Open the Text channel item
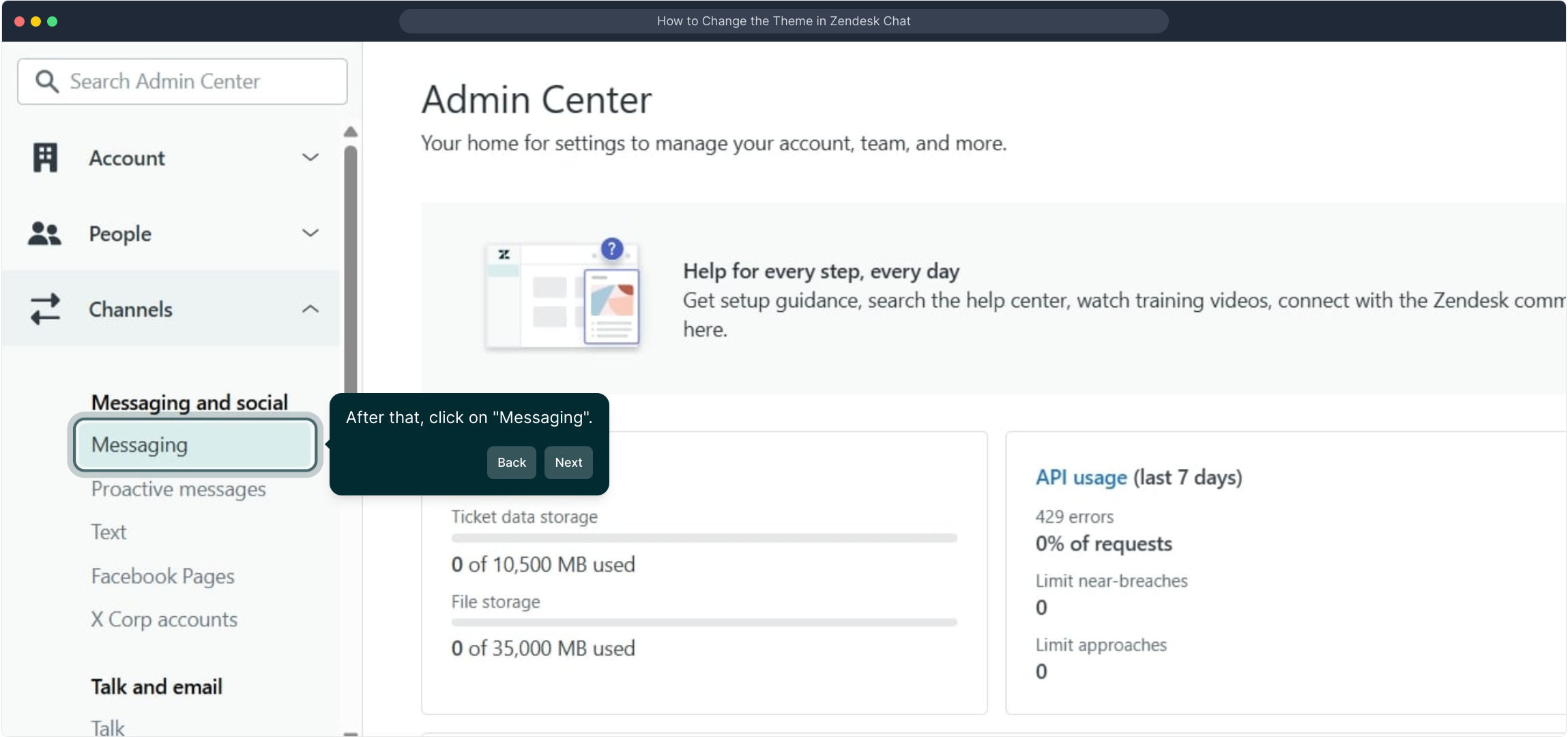This screenshot has height=737, width=1568. tap(108, 532)
